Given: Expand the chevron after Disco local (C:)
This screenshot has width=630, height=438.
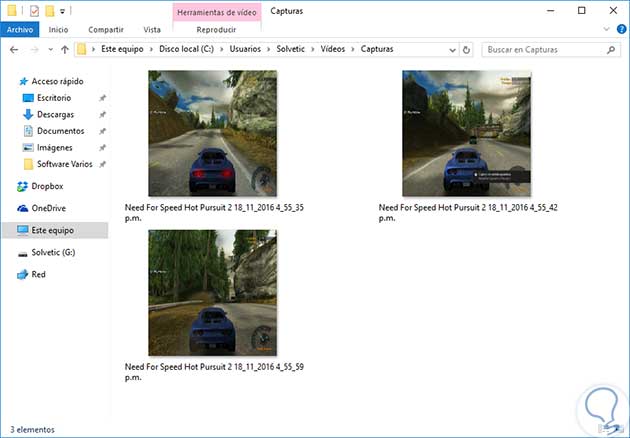Looking at the screenshot, I should pos(222,49).
